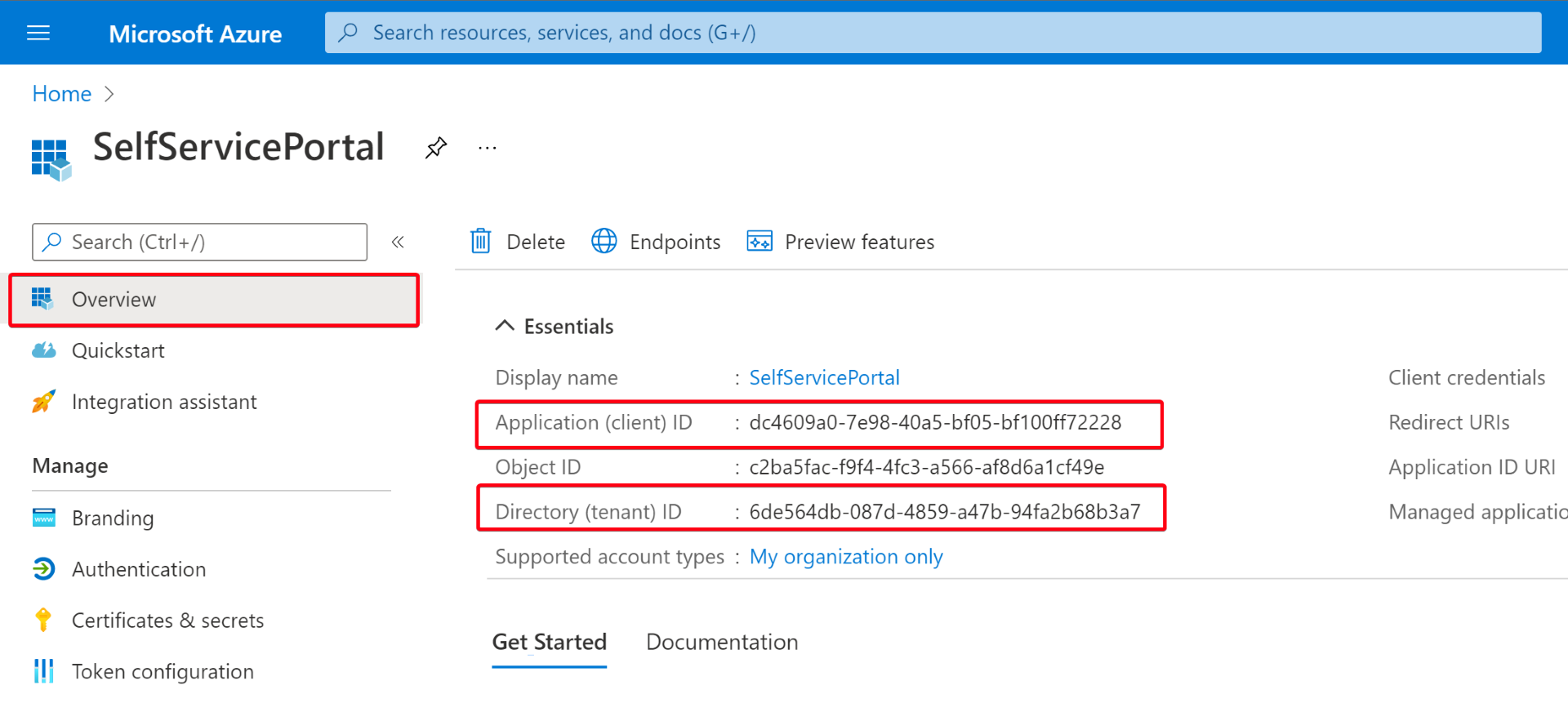Click the Branding www icon
Image resolution: width=1568 pixels, height=703 pixels.
click(x=43, y=518)
